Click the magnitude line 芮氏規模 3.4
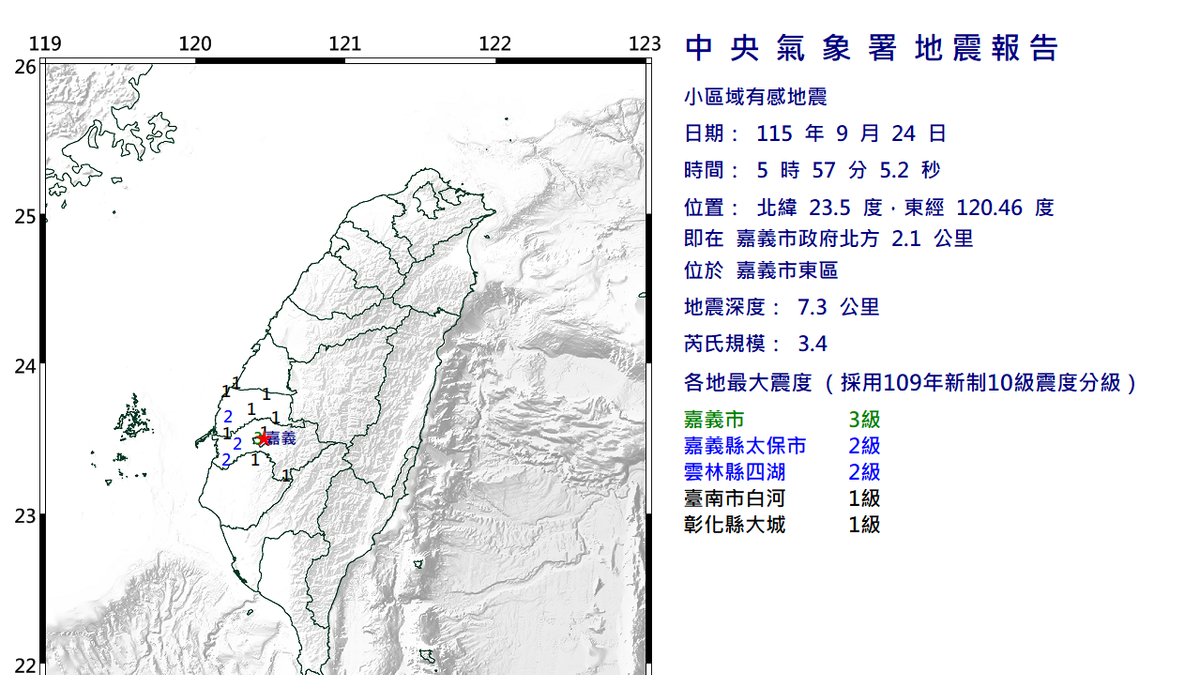 (755, 344)
